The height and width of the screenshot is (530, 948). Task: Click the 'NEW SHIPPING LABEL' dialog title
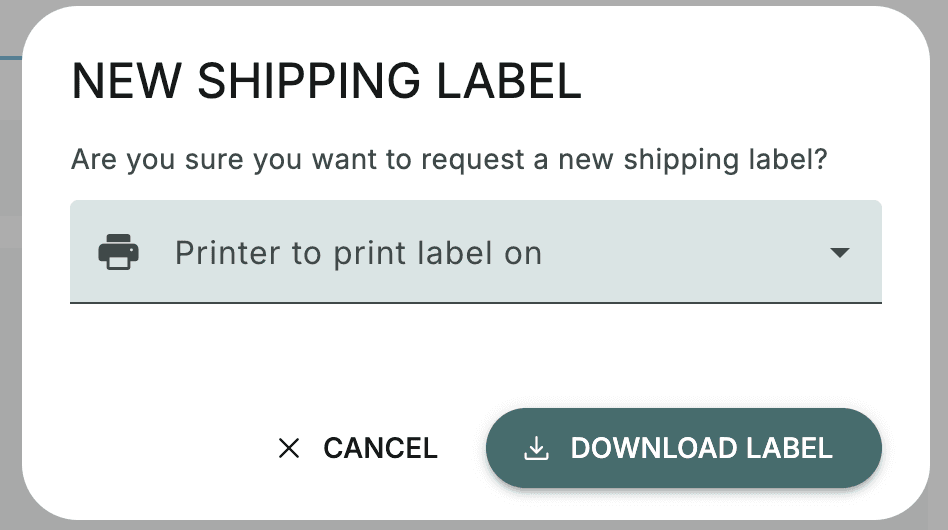click(x=326, y=81)
